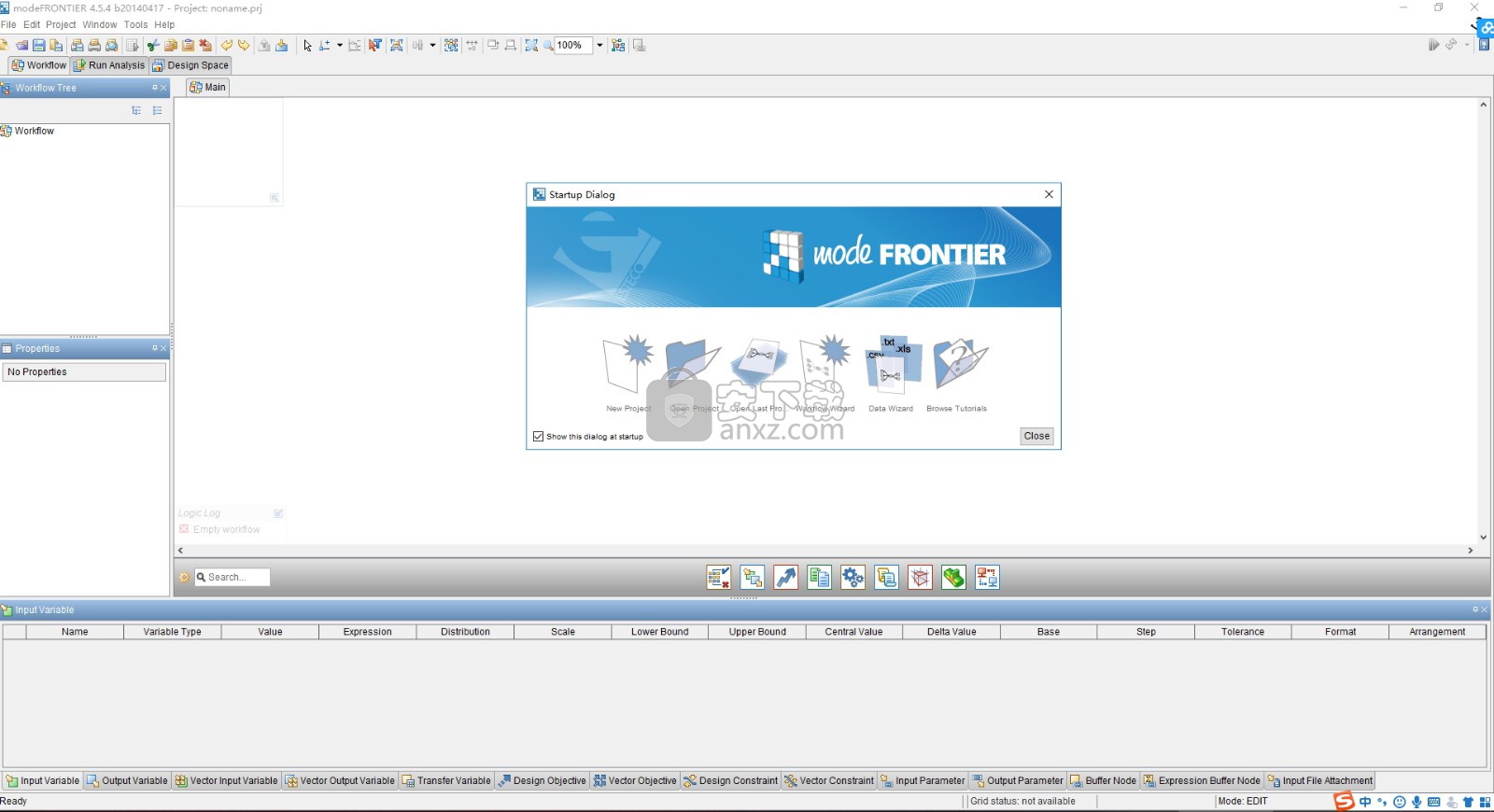
Task: Select the Workflow node in the tree
Action: pyautogui.click(x=28, y=131)
